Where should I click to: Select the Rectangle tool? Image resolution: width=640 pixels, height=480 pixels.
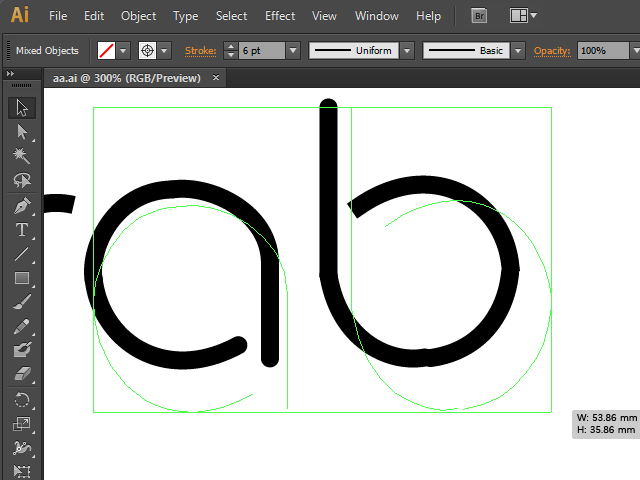(x=22, y=278)
